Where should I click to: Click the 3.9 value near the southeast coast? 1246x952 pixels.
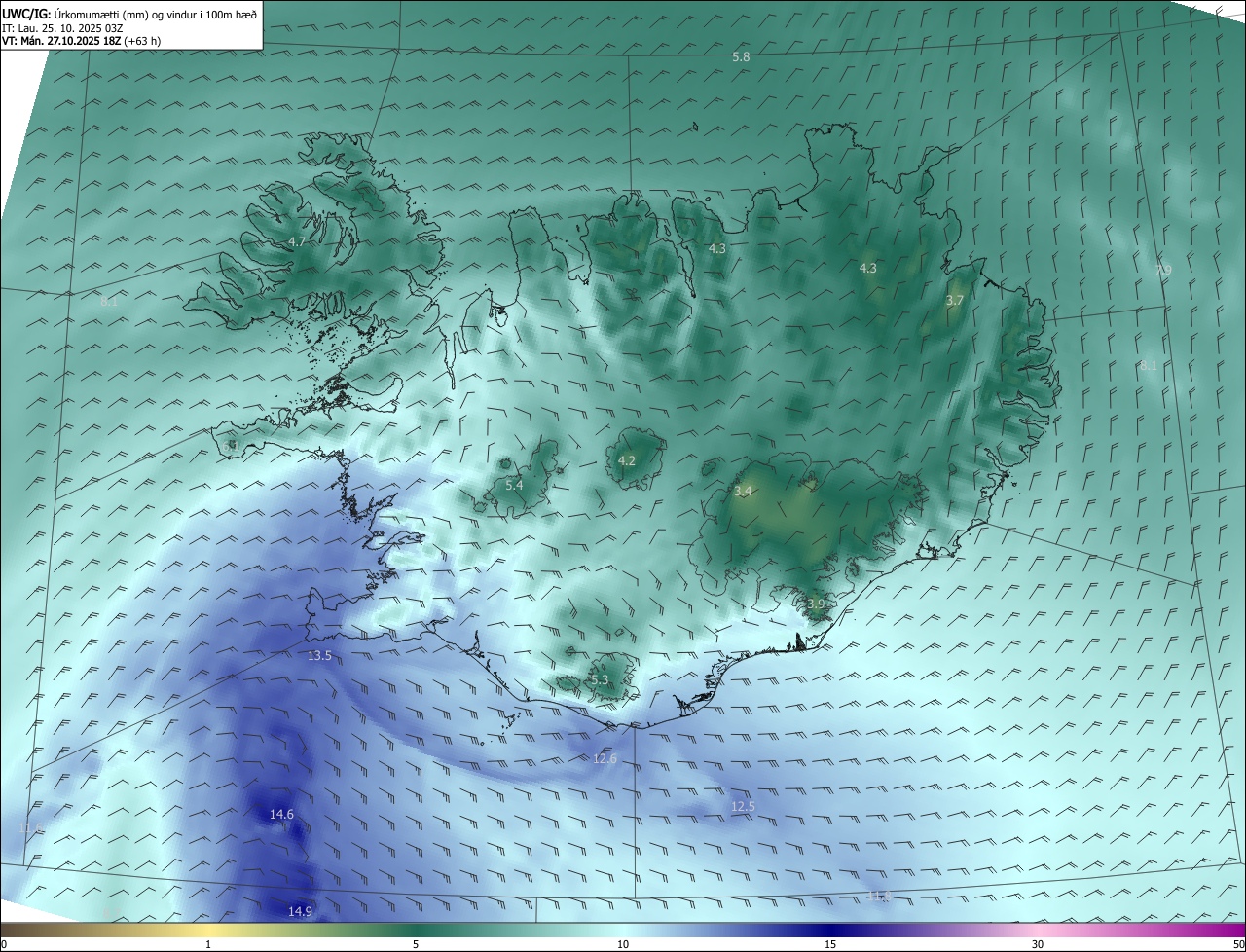[x=815, y=604]
